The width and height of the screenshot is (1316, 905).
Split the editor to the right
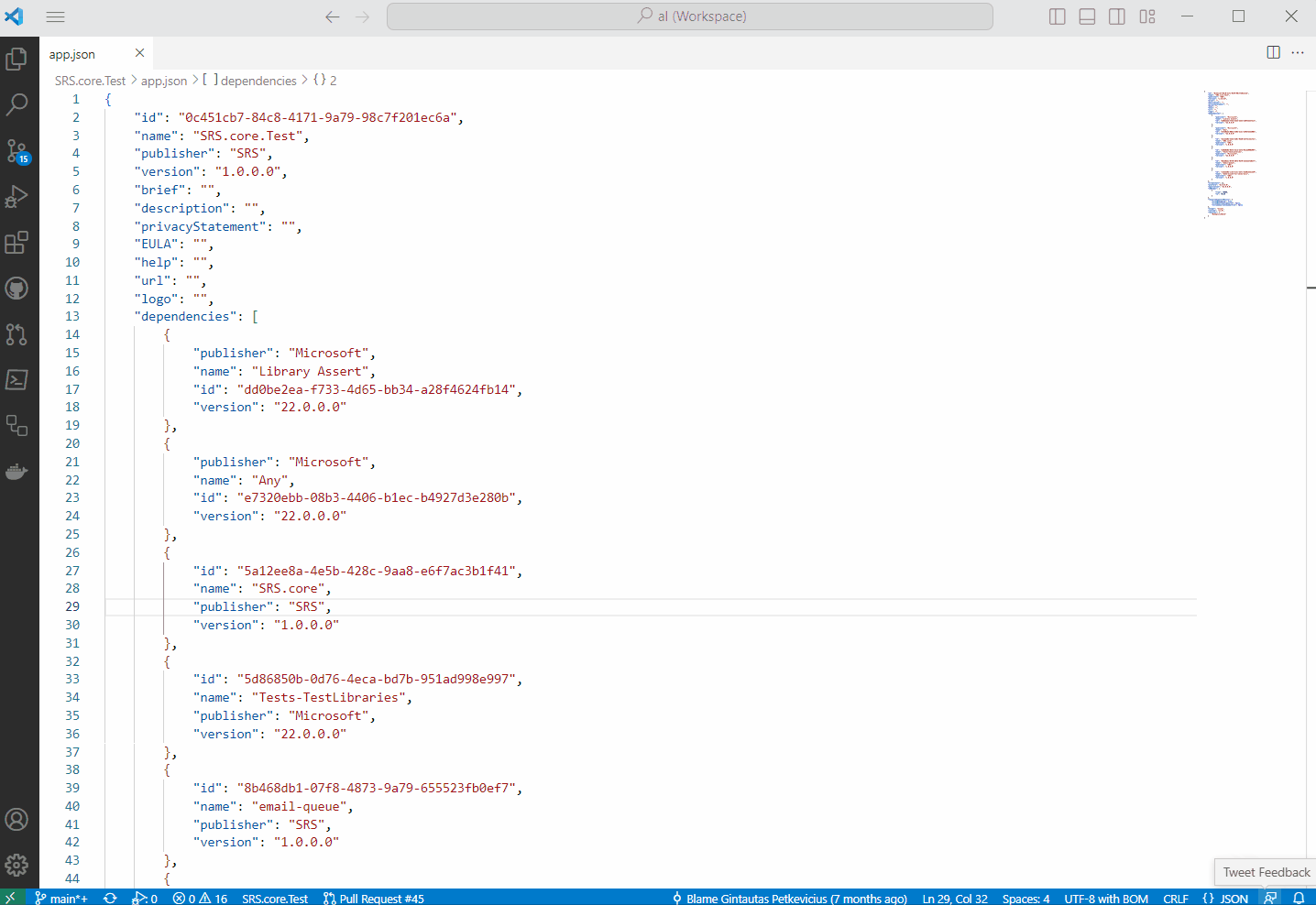click(1273, 52)
